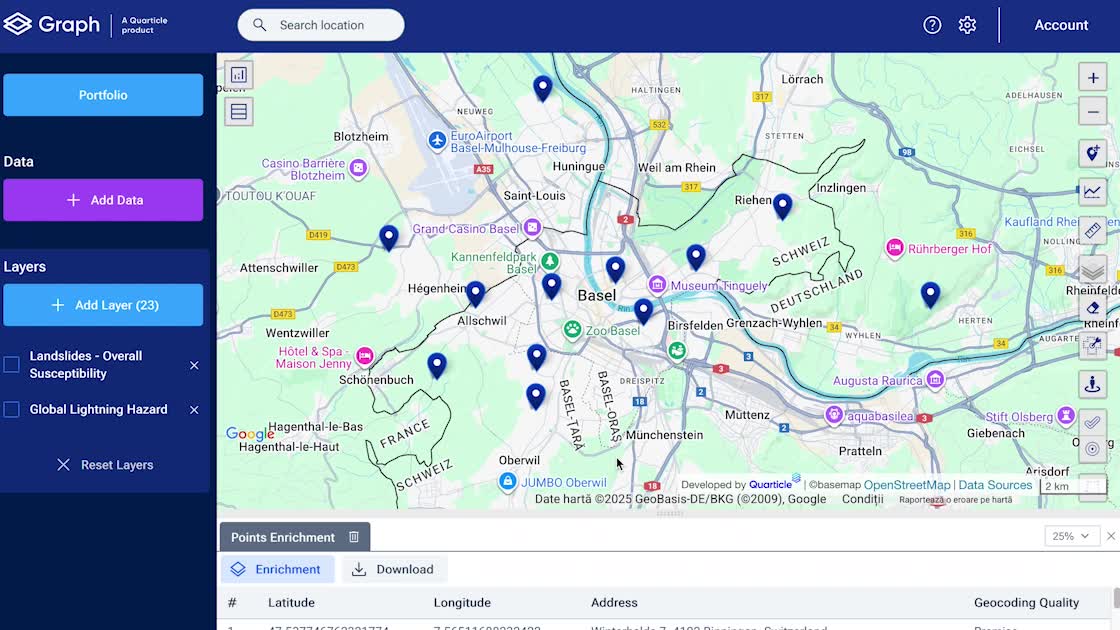Remove the Landslides - Overall Susceptibility layer
This screenshot has height=630, width=1120.
pos(194,365)
